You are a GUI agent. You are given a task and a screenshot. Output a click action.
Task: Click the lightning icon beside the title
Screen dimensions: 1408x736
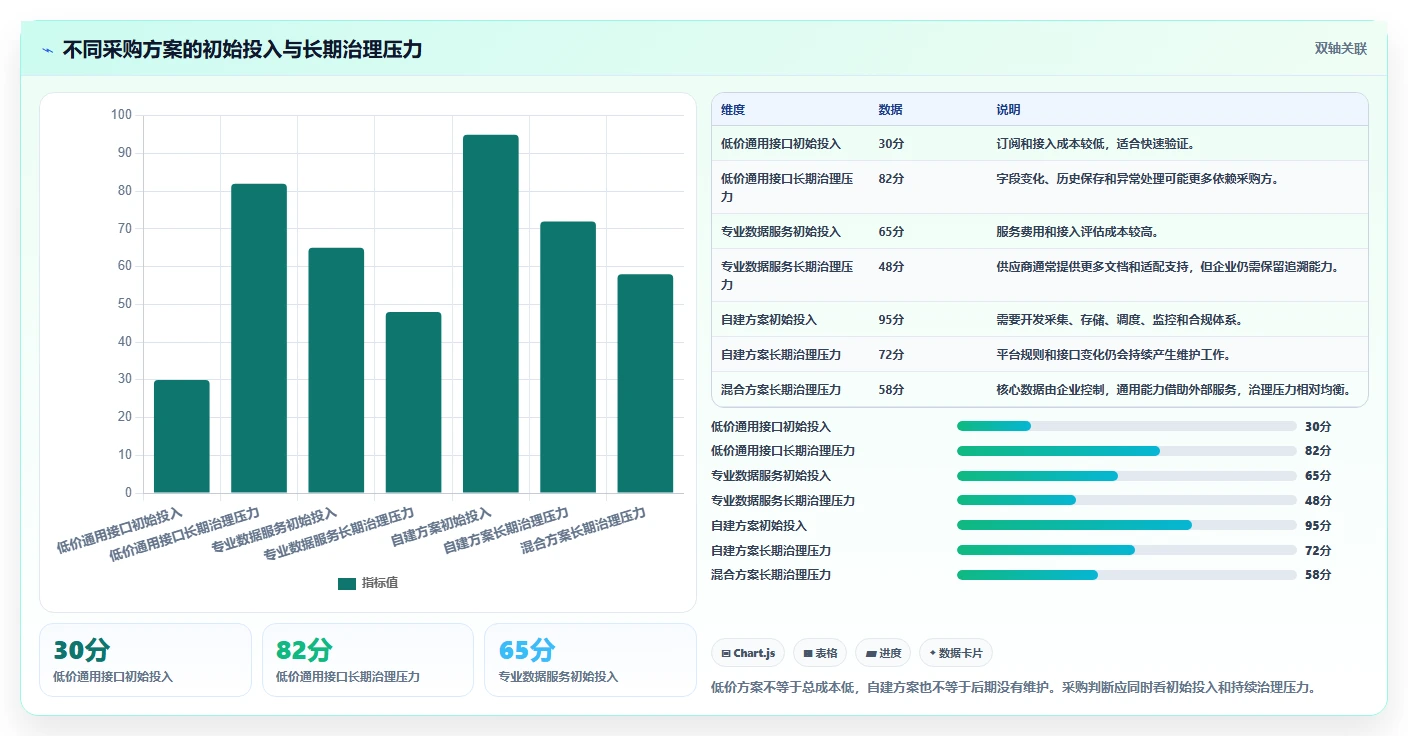tap(47, 50)
